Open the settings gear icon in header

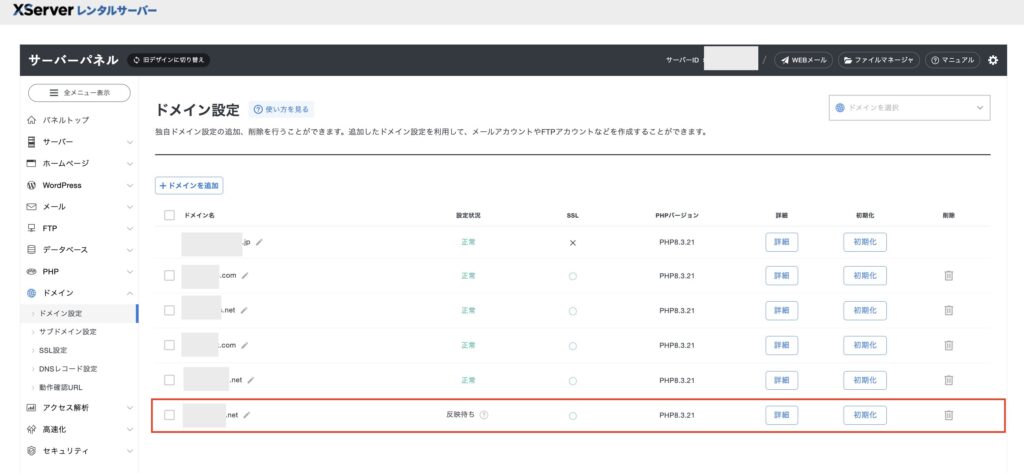click(x=992, y=60)
